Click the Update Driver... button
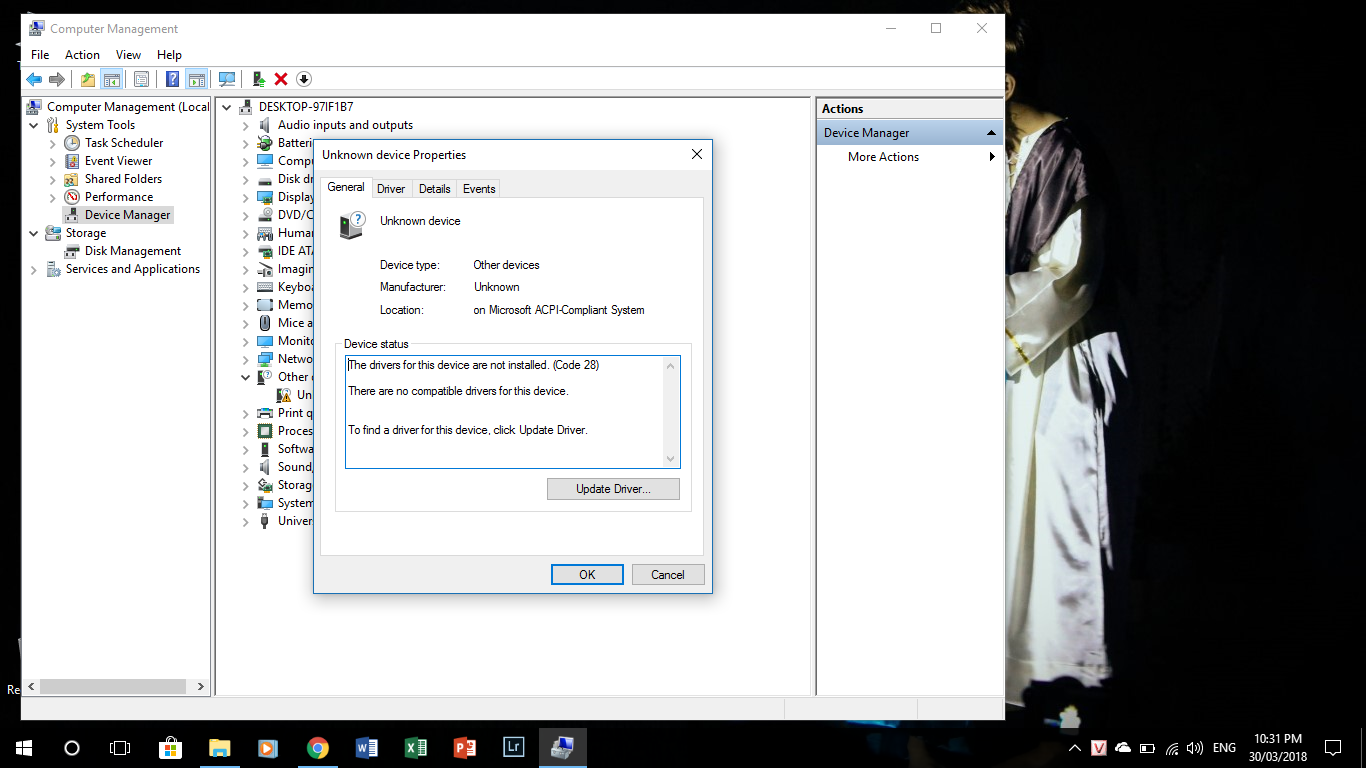Viewport: 1366px width, 768px height. (613, 489)
